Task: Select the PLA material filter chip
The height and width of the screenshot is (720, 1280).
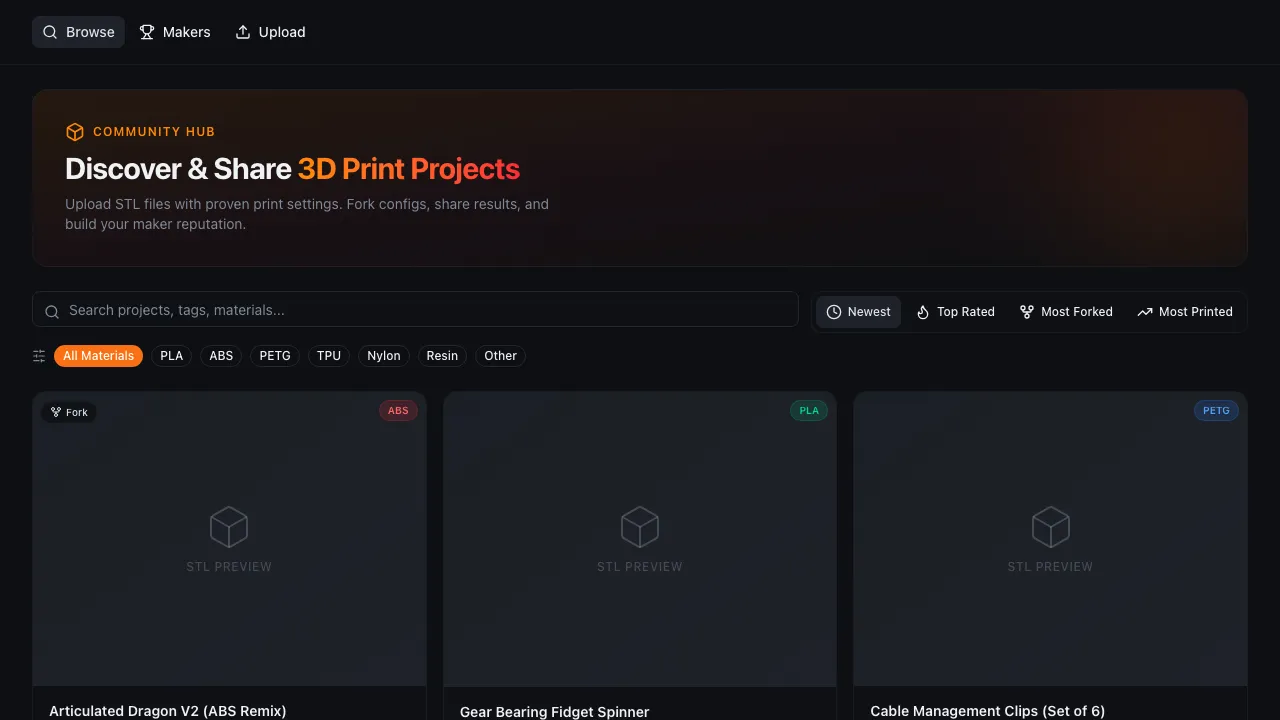Action: tap(171, 356)
